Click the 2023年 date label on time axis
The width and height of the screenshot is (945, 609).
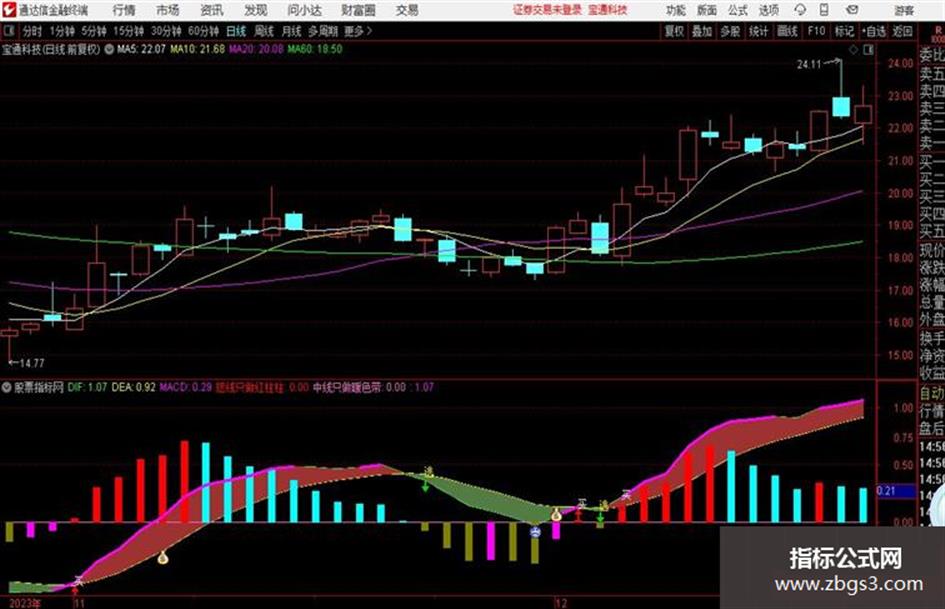click(25, 603)
